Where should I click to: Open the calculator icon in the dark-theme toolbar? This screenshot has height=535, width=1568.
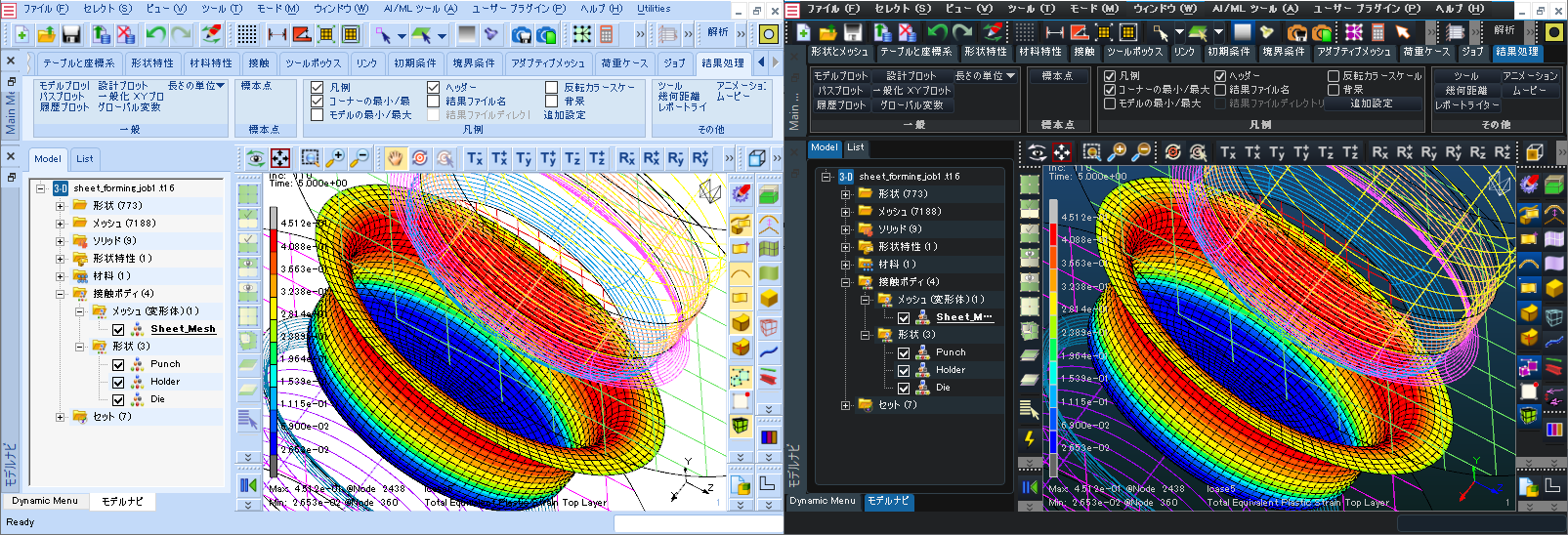pyautogui.click(x=1378, y=32)
